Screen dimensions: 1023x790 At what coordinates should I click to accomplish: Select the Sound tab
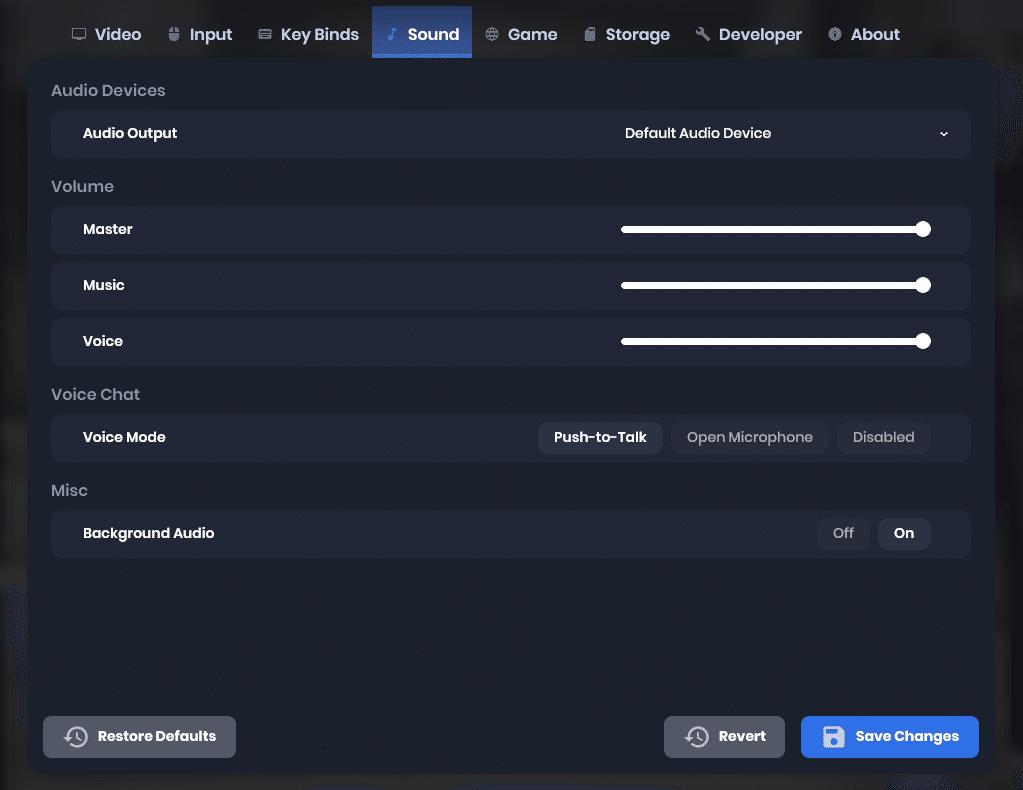pos(422,33)
